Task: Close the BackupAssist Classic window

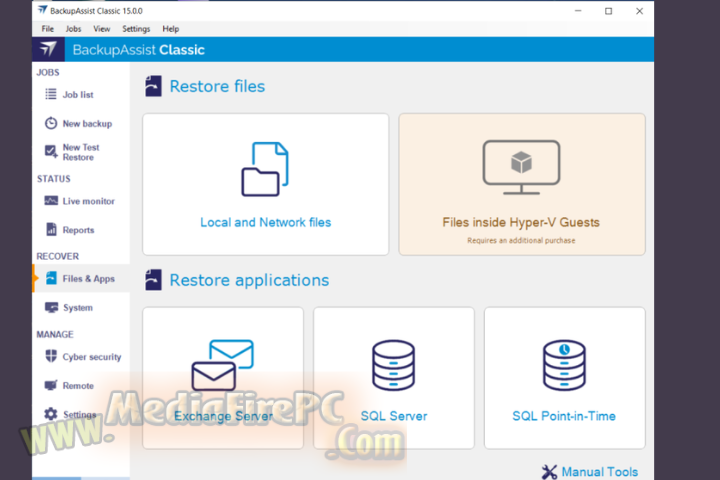Action: tap(639, 11)
